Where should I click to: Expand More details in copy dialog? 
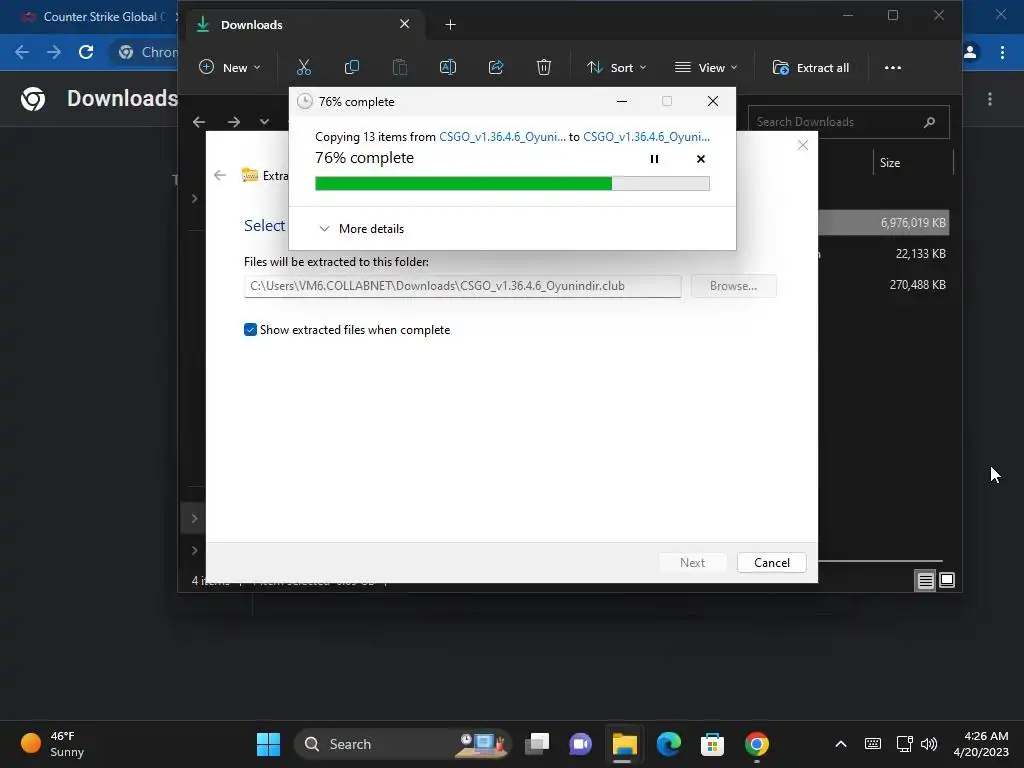click(x=361, y=229)
